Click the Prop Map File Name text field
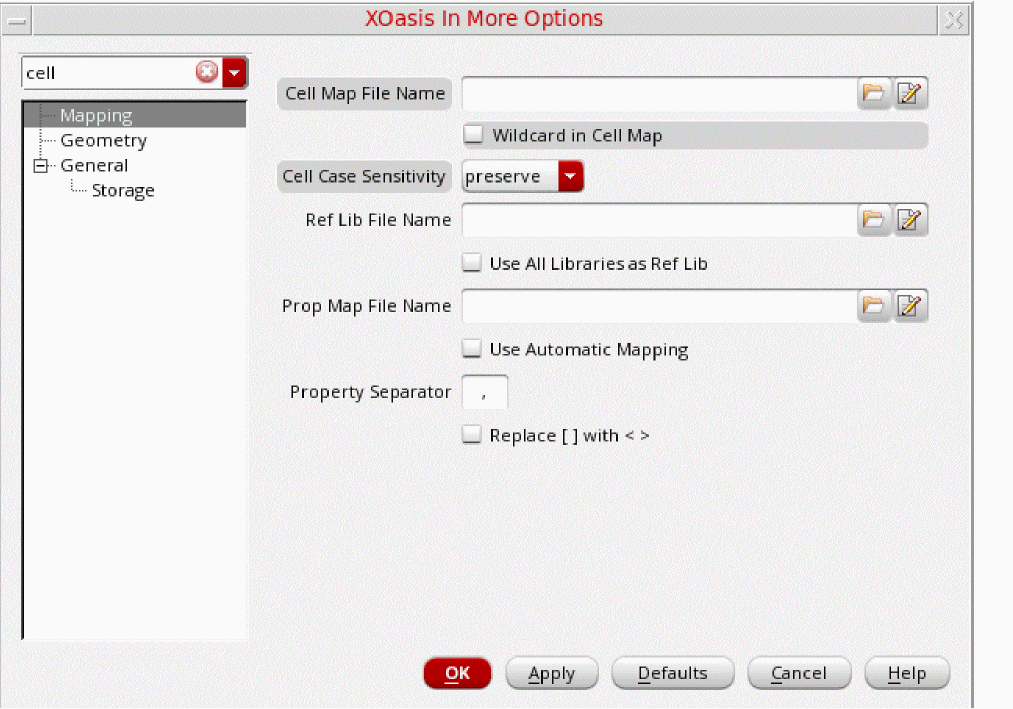The image size is (1013, 709). pos(659,306)
